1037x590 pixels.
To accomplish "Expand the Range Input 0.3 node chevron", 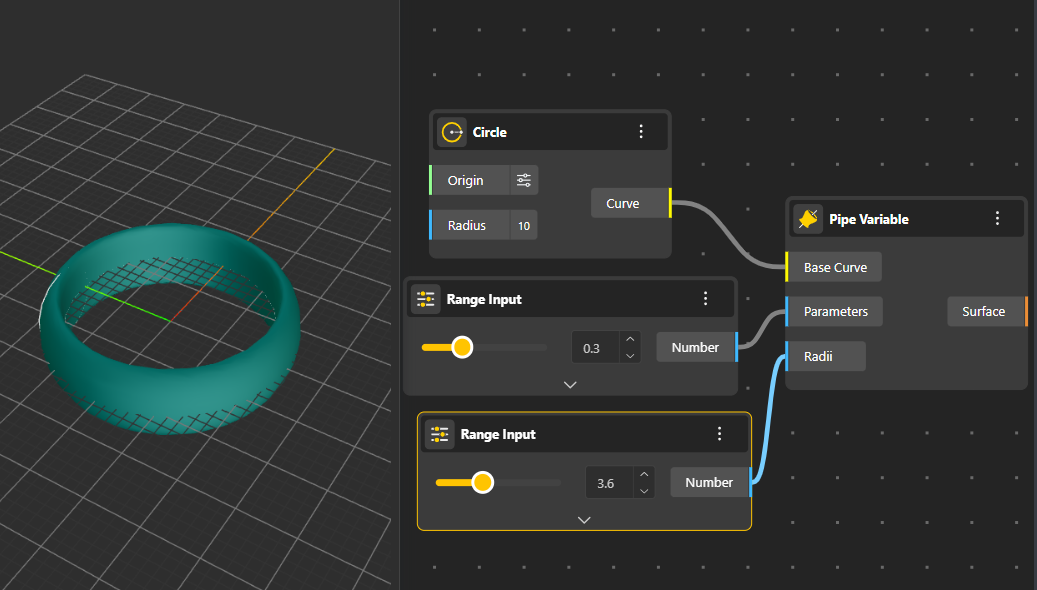I will click(570, 384).
